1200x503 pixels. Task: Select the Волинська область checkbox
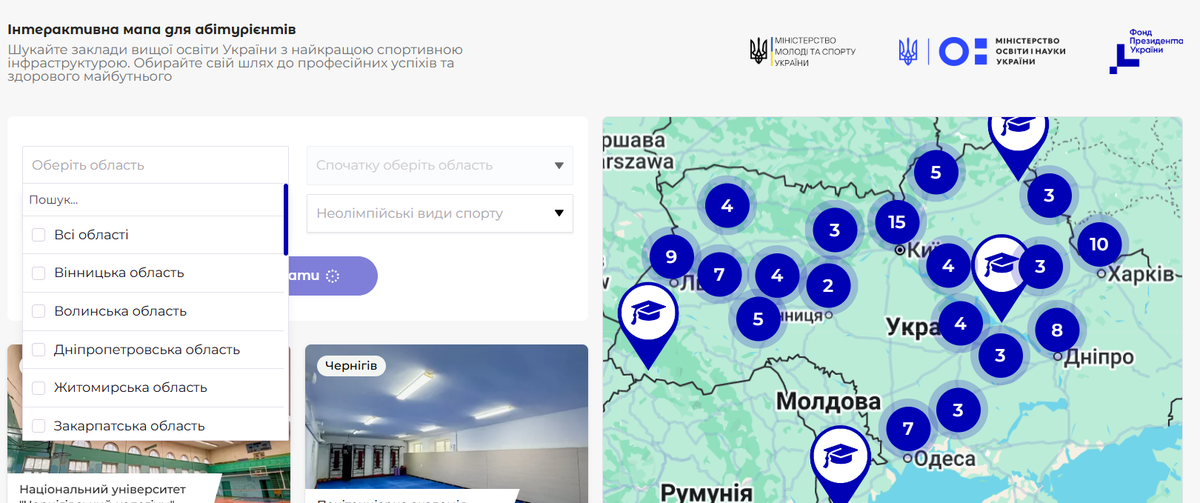point(39,311)
